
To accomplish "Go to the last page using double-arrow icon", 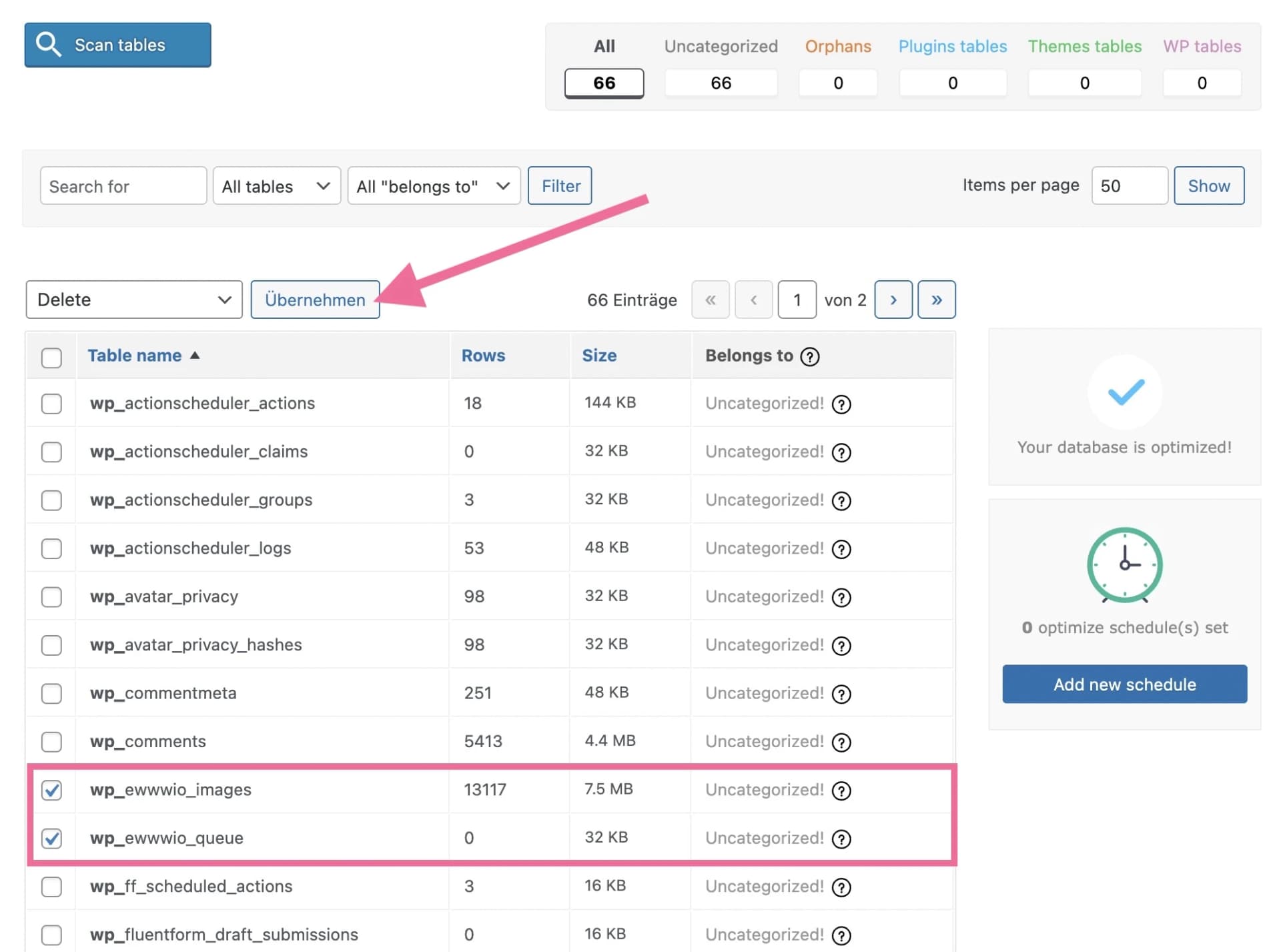I will point(936,300).
